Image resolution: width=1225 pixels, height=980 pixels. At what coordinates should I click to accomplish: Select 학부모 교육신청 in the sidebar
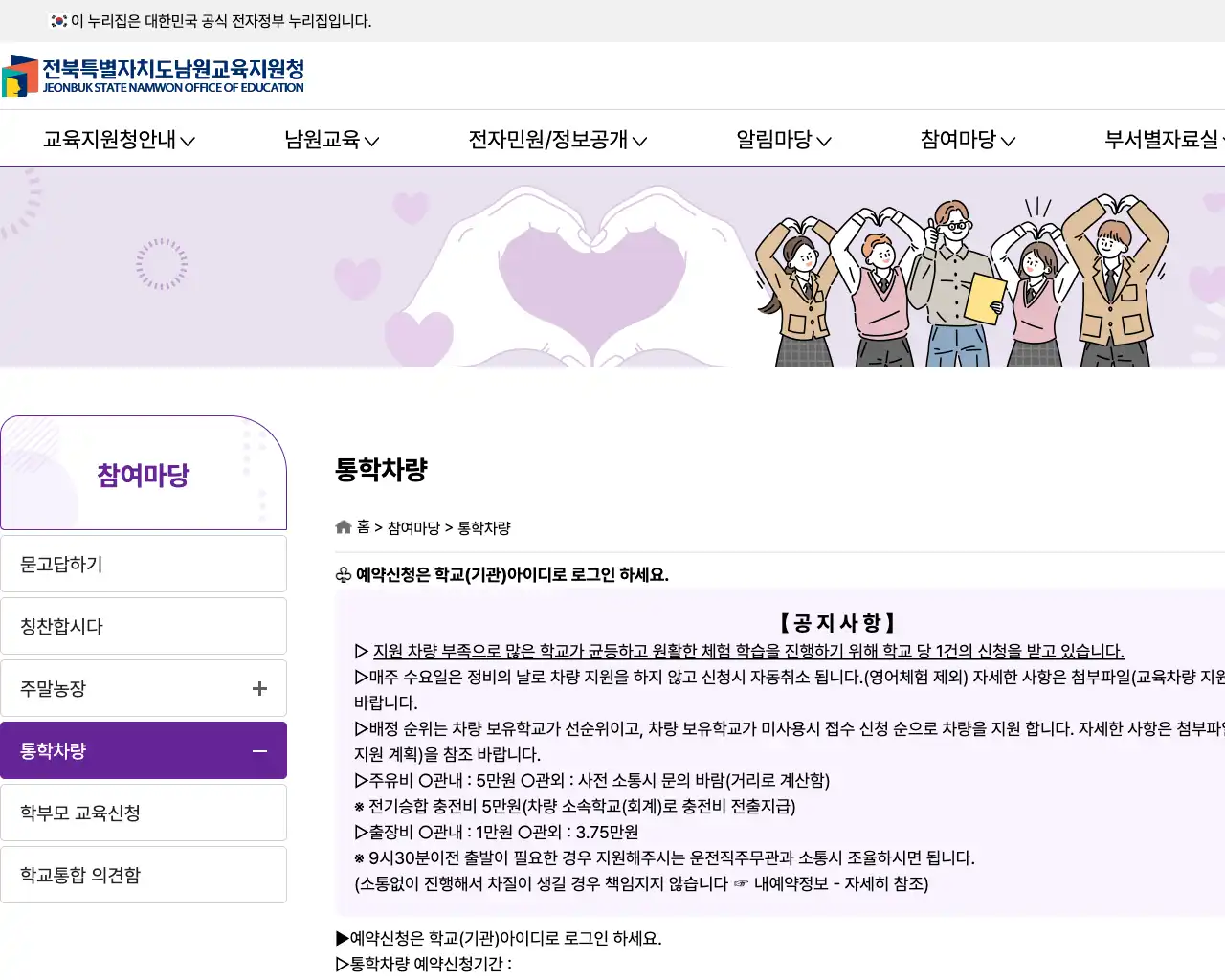point(144,813)
